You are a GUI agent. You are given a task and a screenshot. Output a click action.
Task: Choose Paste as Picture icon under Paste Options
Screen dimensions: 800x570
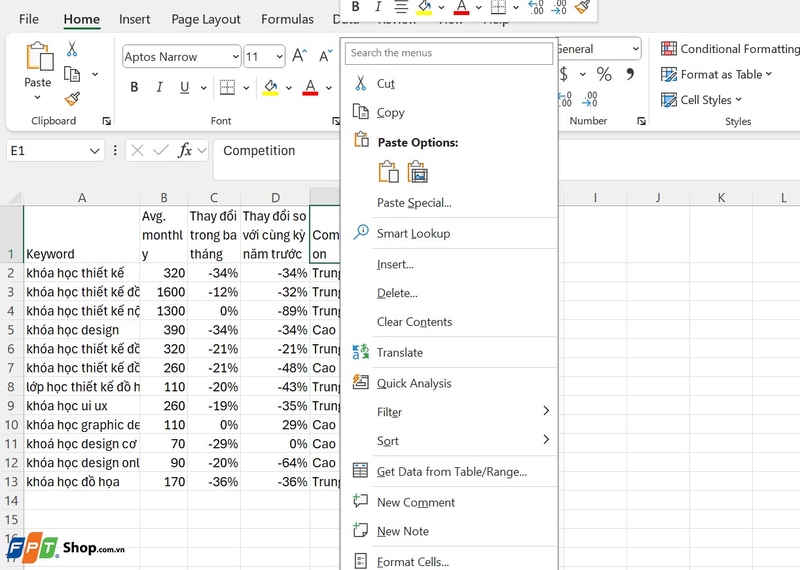click(x=417, y=172)
